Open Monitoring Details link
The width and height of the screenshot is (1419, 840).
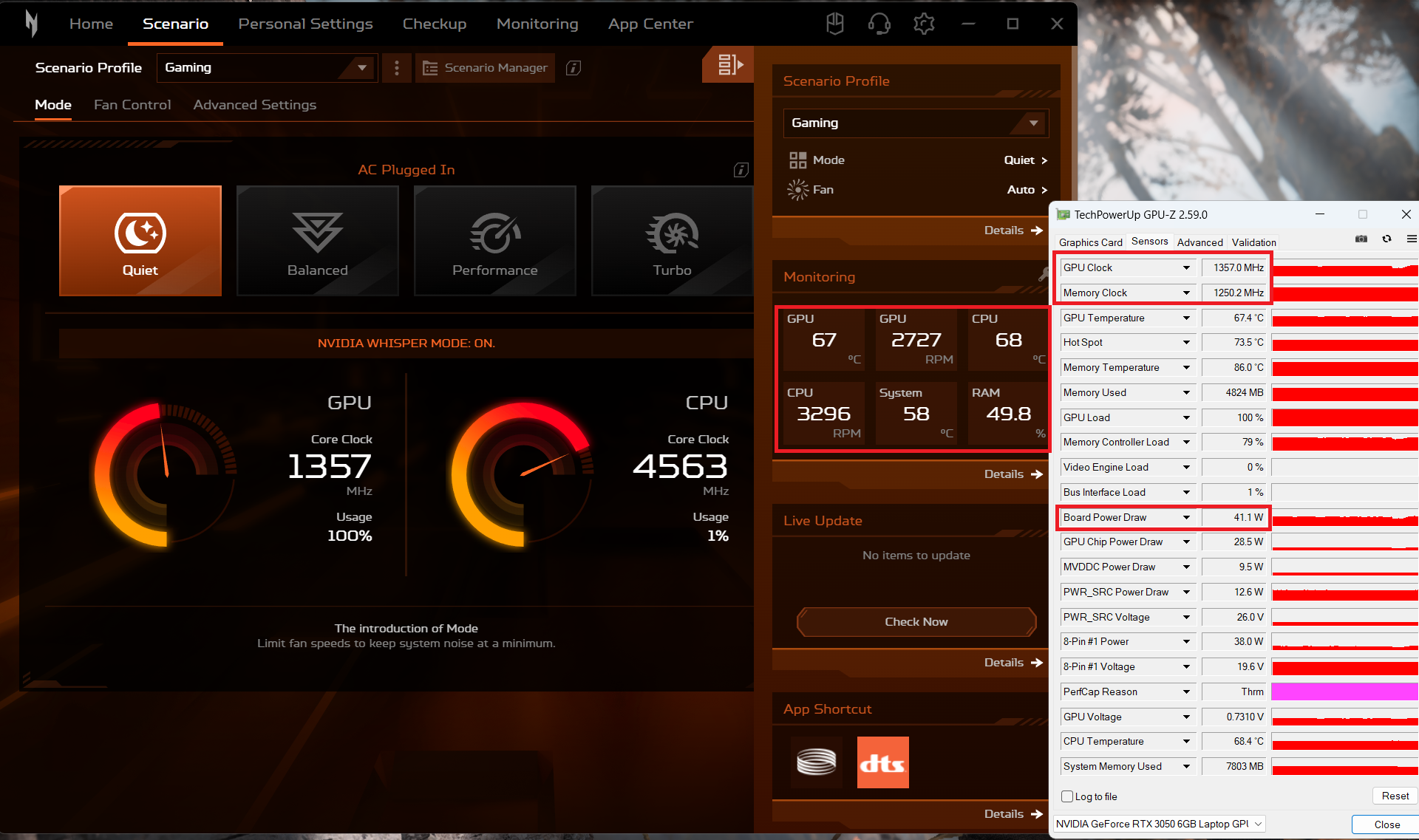1013,474
